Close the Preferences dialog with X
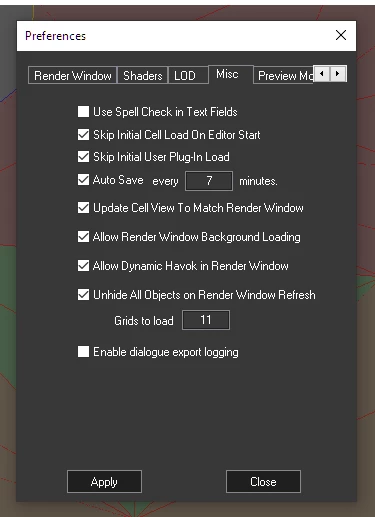Viewport: 375px width, 517px height. tap(341, 35)
